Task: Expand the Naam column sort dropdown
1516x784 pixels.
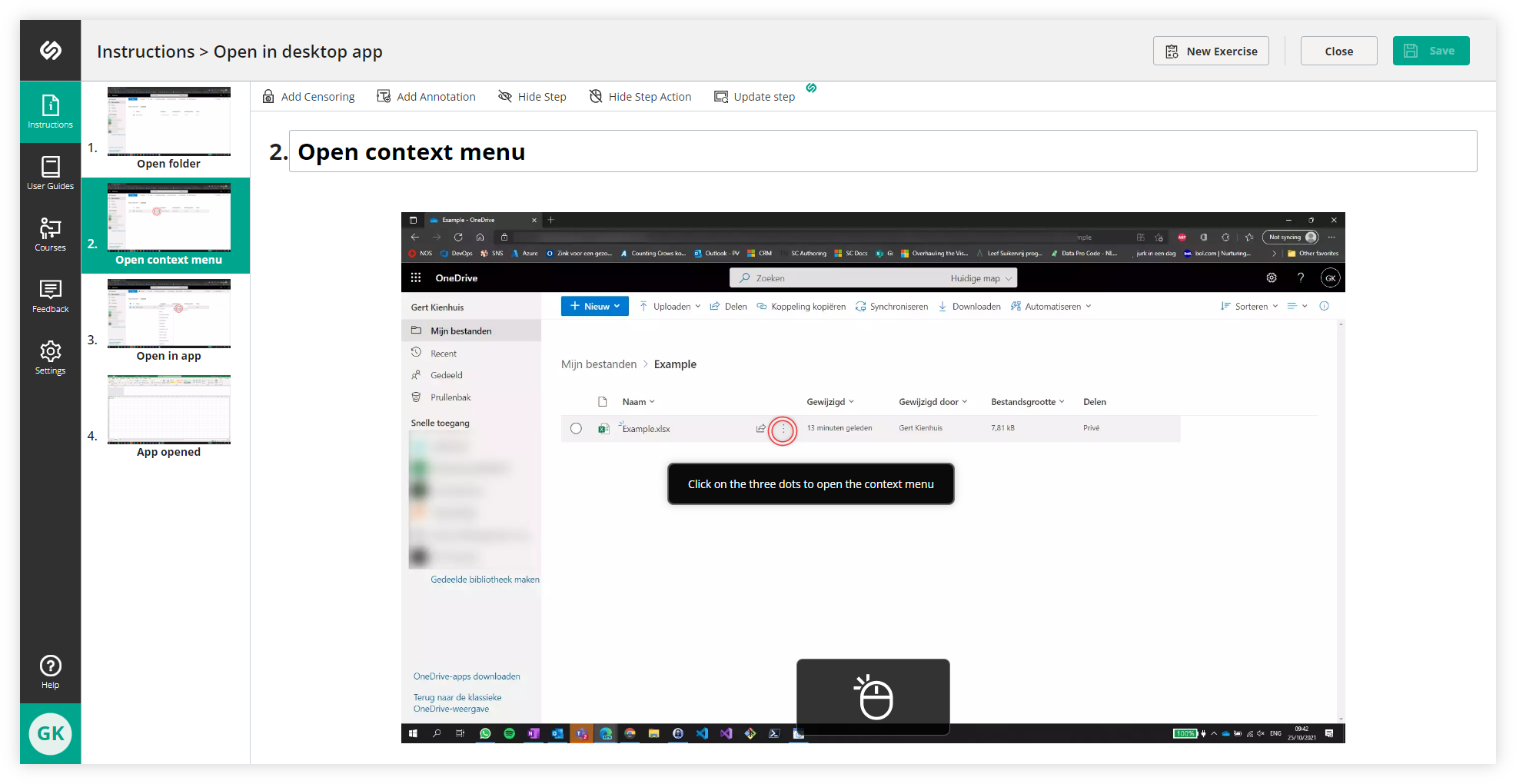Action: tap(652, 401)
